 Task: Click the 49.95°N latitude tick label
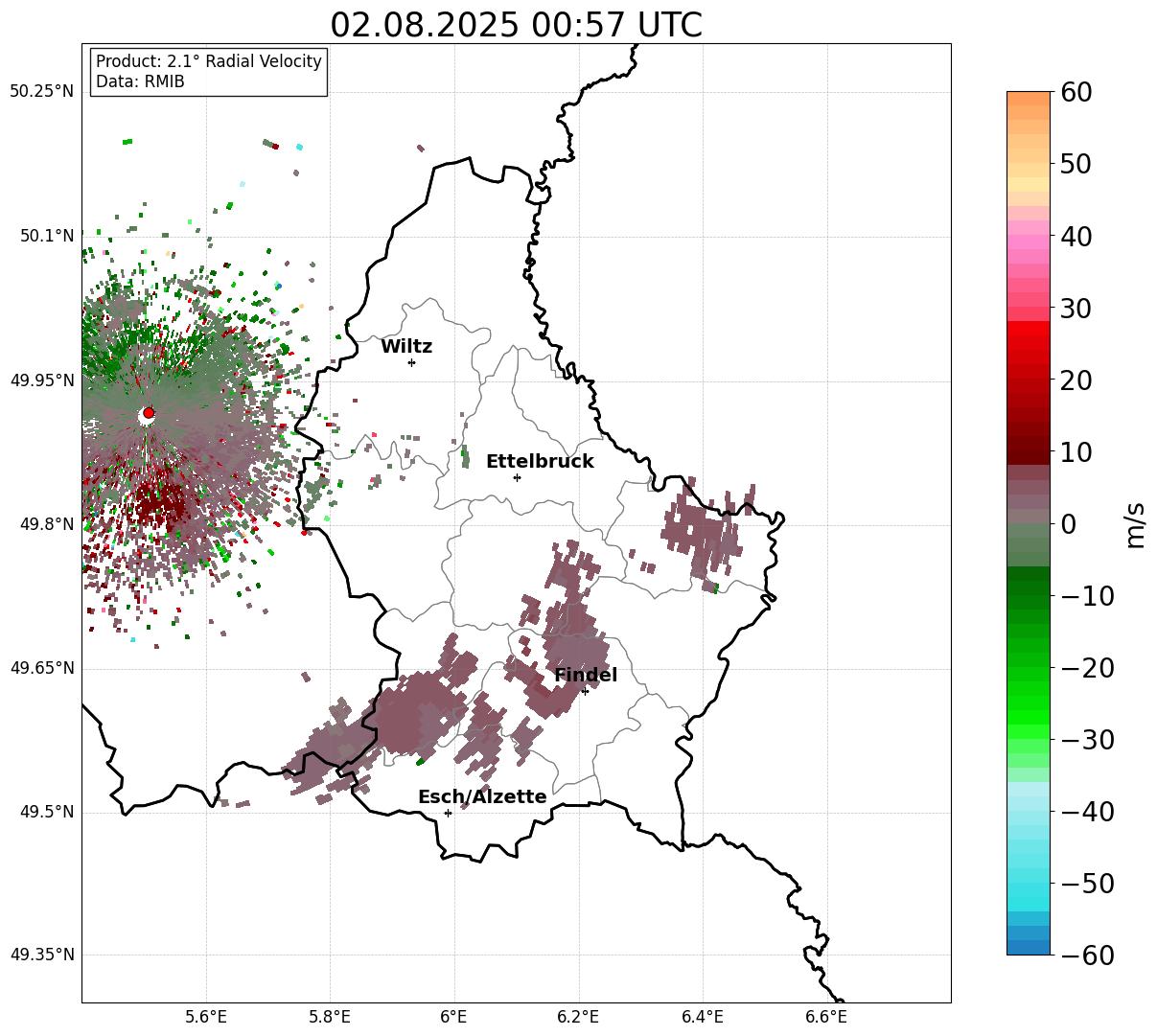point(41,380)
